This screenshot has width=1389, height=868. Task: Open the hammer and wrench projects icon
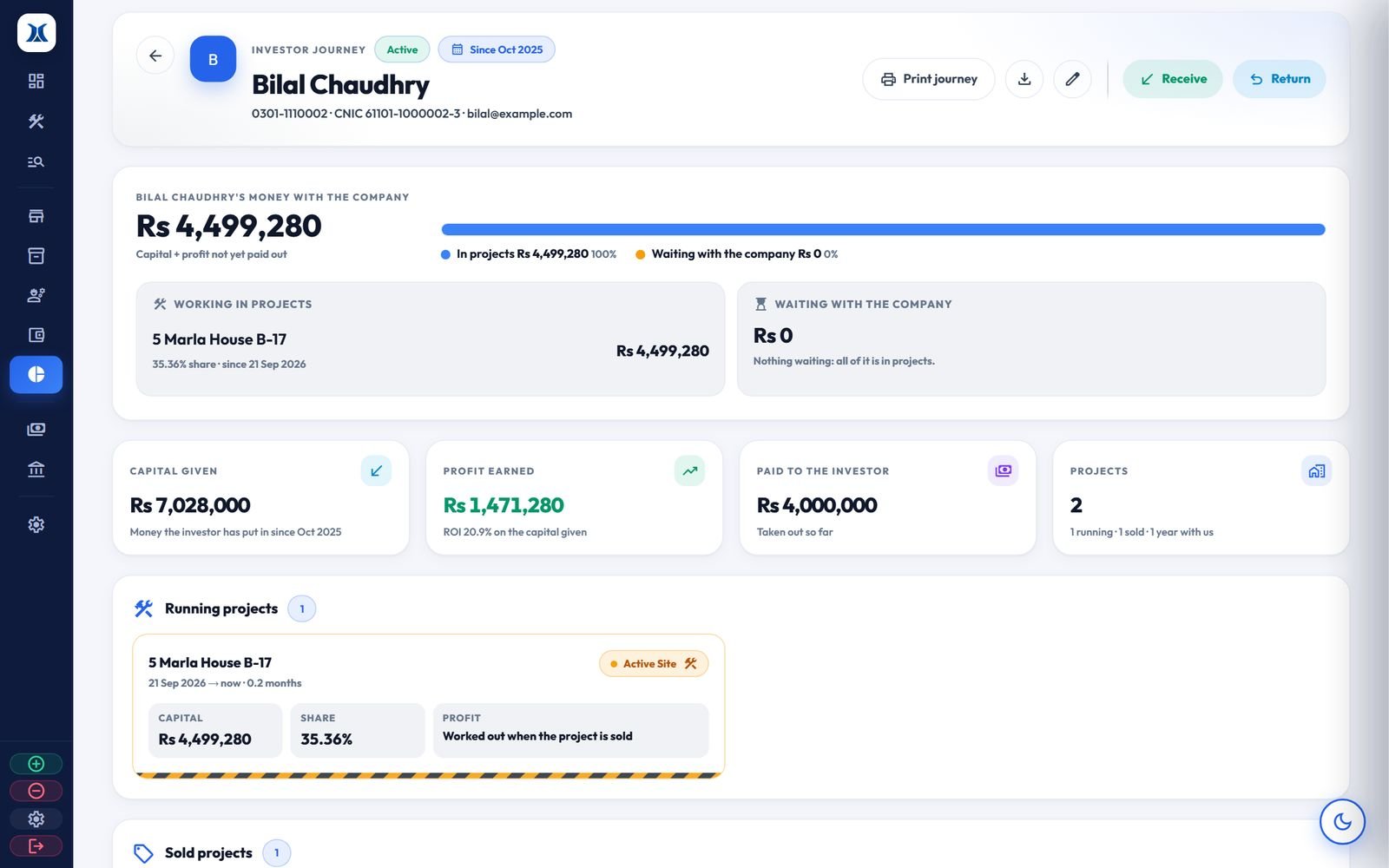[x=36, y=122]
